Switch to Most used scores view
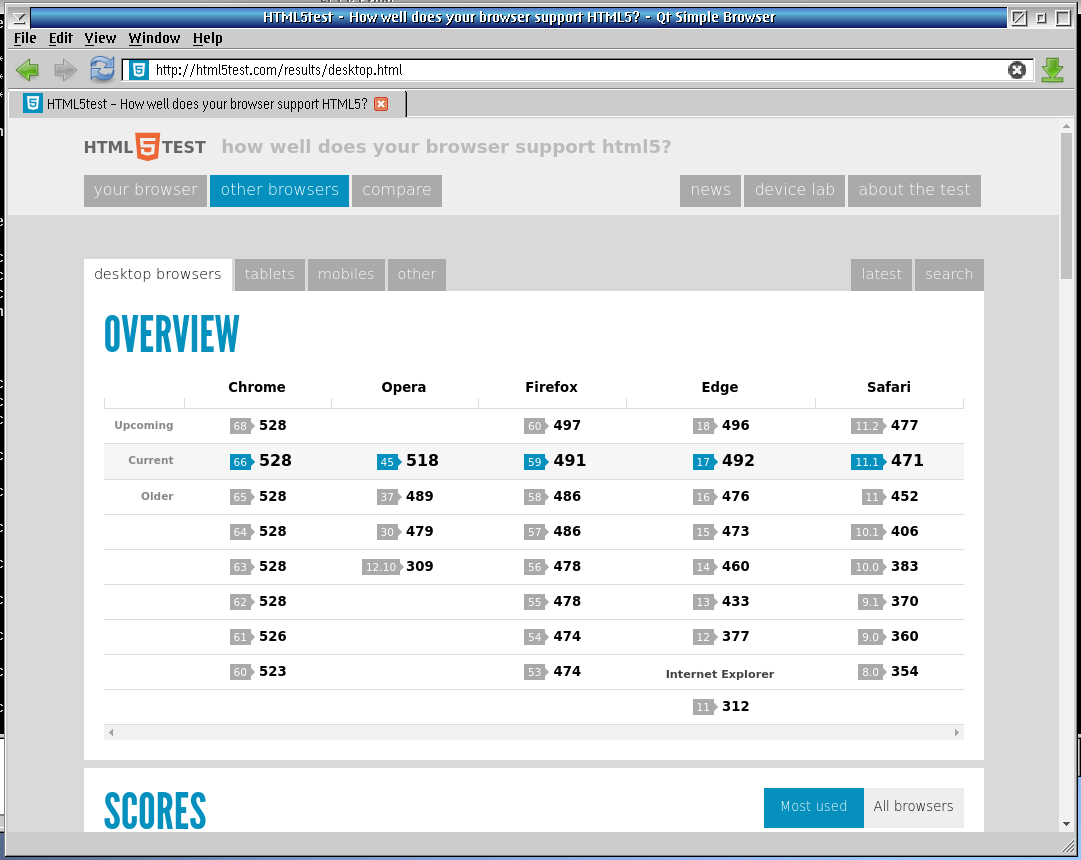The height and width of the screenshot is (860, 1081). (x=813, y=807)
